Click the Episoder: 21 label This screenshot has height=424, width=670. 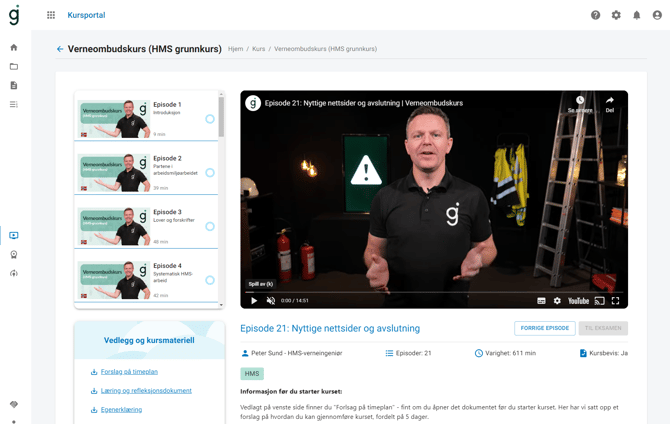pos(413,353)
